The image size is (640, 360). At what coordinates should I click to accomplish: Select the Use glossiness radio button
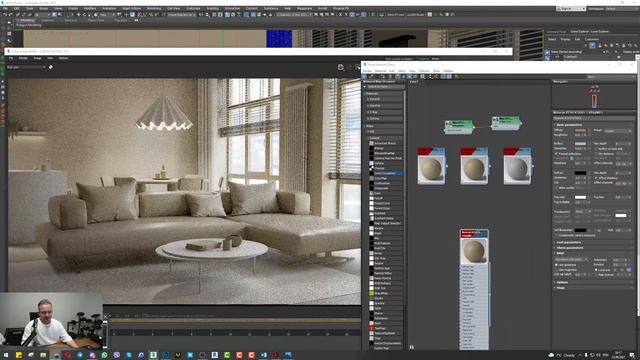tap(556, 265)
